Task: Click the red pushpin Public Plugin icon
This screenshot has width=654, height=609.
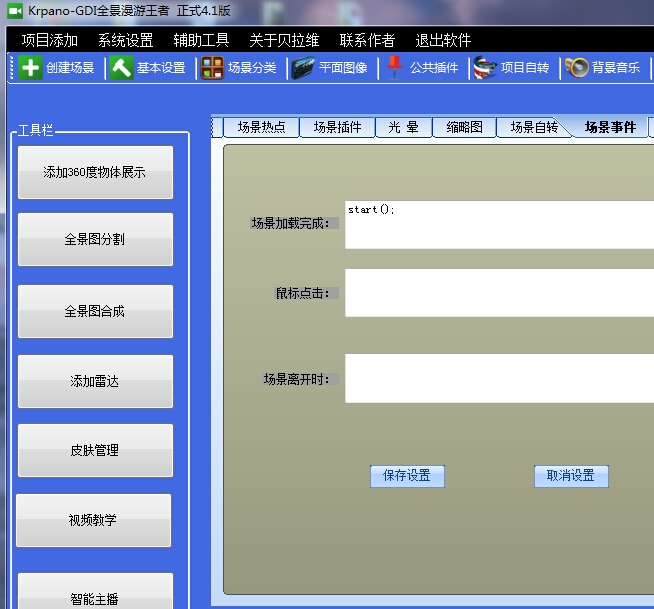Action: pyautogui.click(x=394, y=67)
